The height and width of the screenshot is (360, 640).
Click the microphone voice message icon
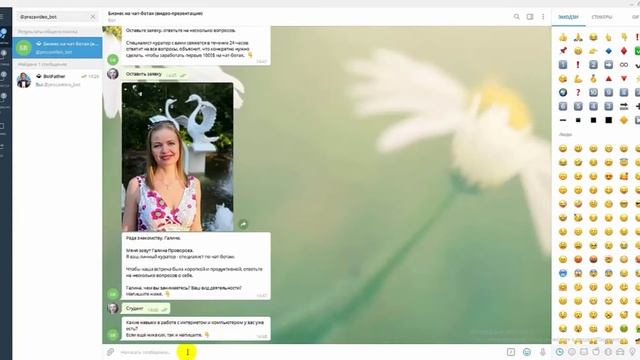pyautogui.click(x=543, y=352)
